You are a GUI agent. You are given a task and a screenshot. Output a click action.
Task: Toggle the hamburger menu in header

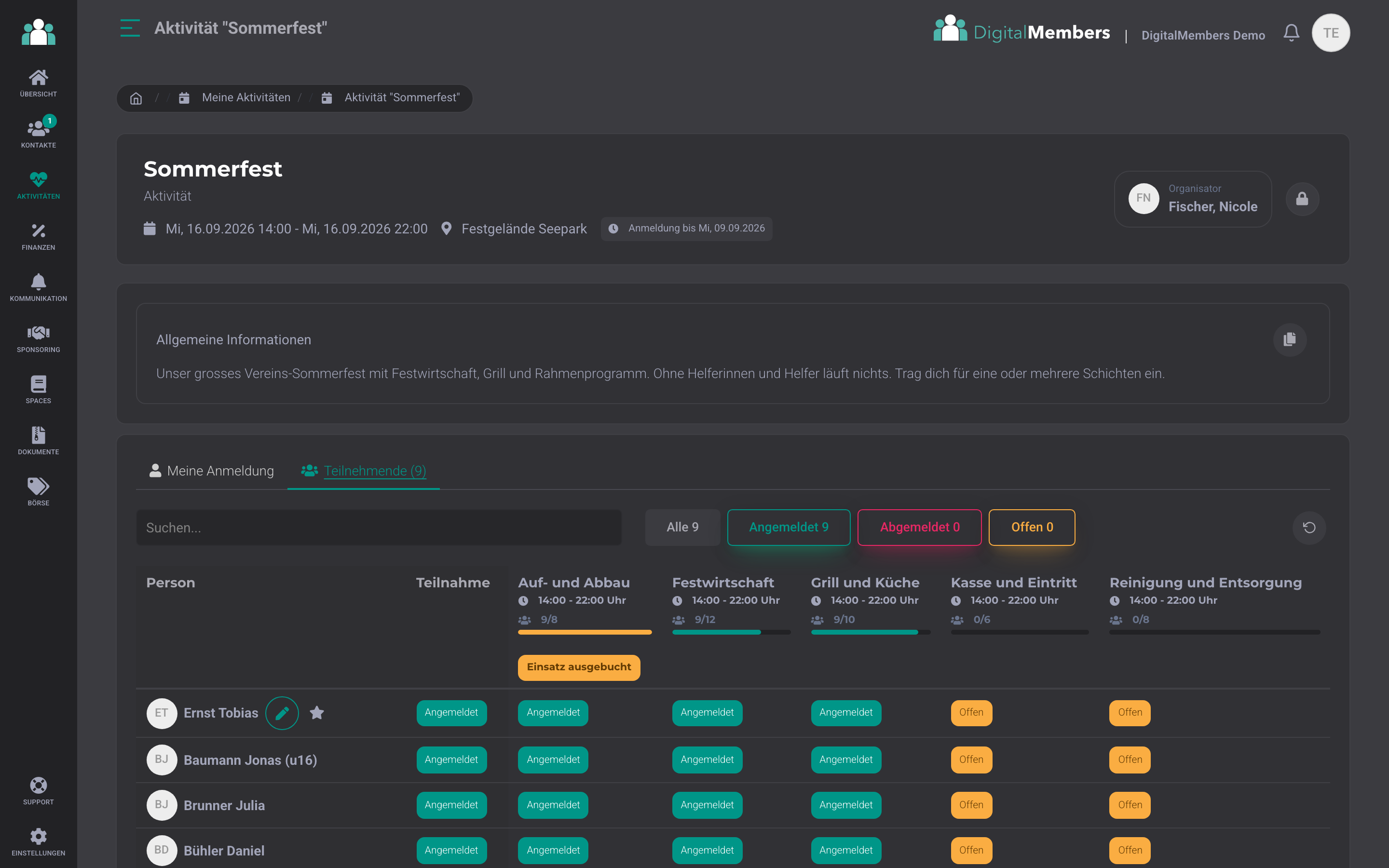coord(130,28)
